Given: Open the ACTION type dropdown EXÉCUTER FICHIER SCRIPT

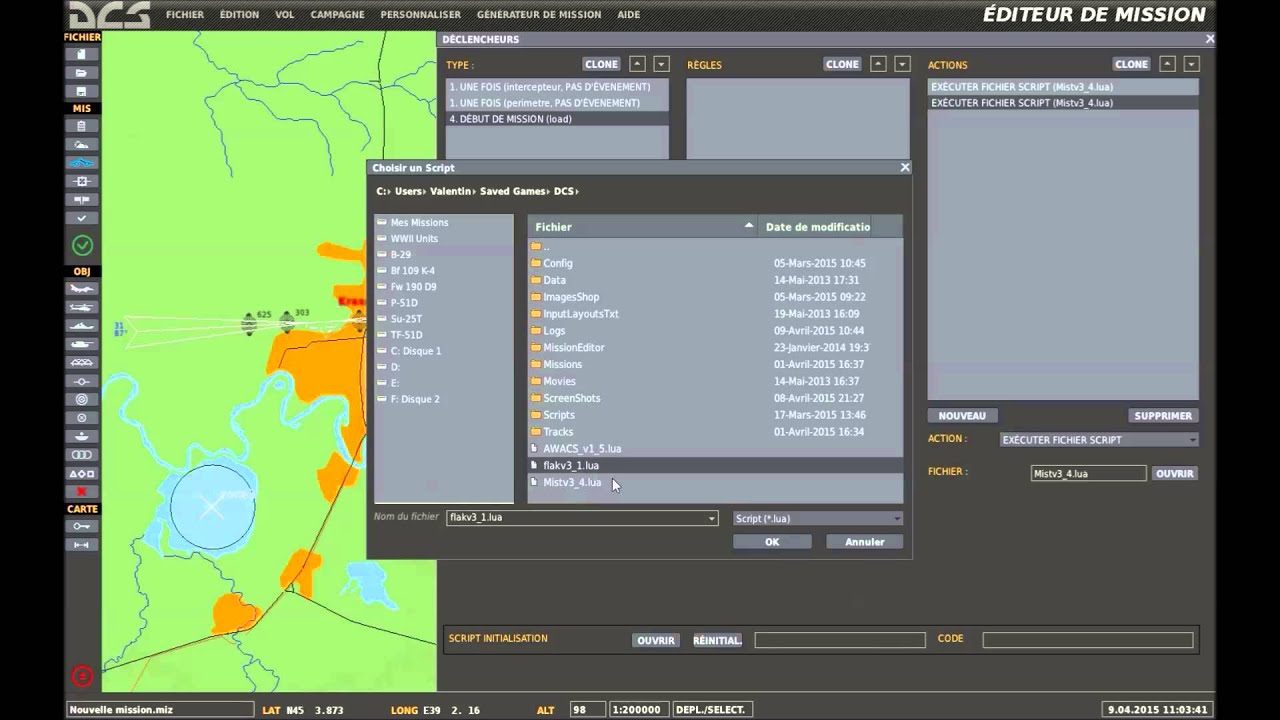Looking at the screenshot, I should pos(1099,440).
